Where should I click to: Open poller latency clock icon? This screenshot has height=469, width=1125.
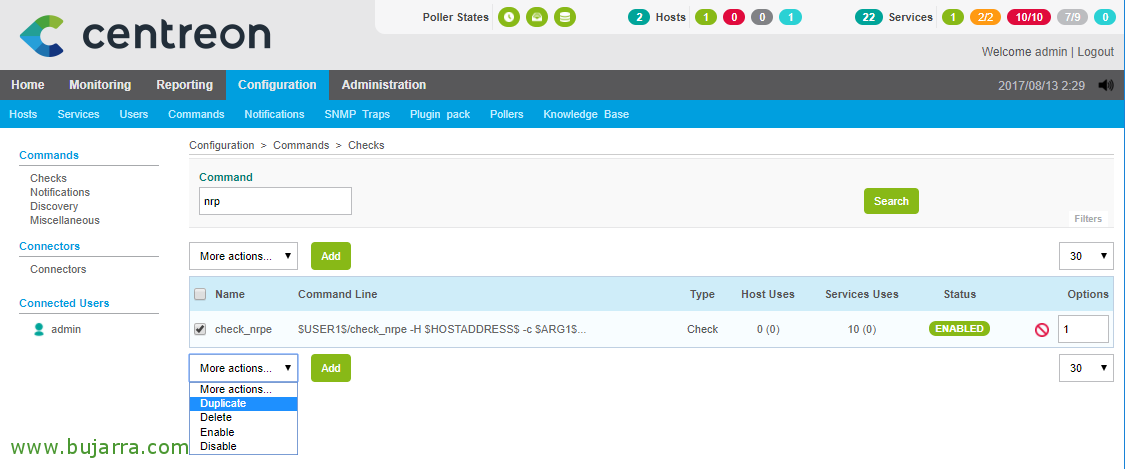pos(509,17)
